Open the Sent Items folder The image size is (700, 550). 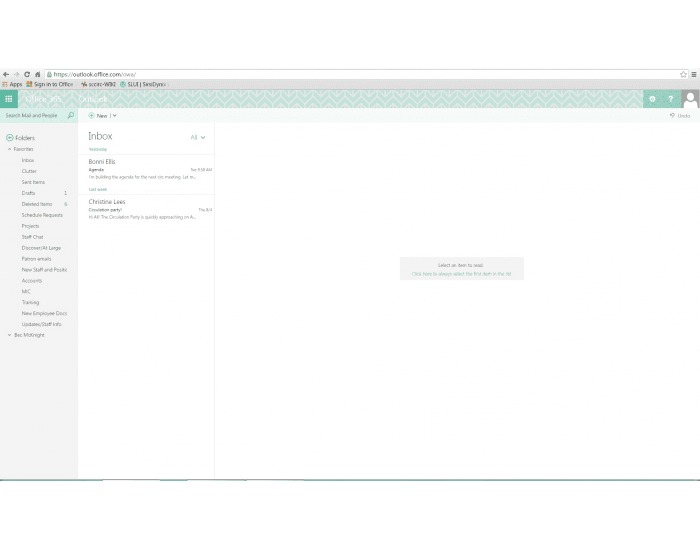tap(33, 182)
